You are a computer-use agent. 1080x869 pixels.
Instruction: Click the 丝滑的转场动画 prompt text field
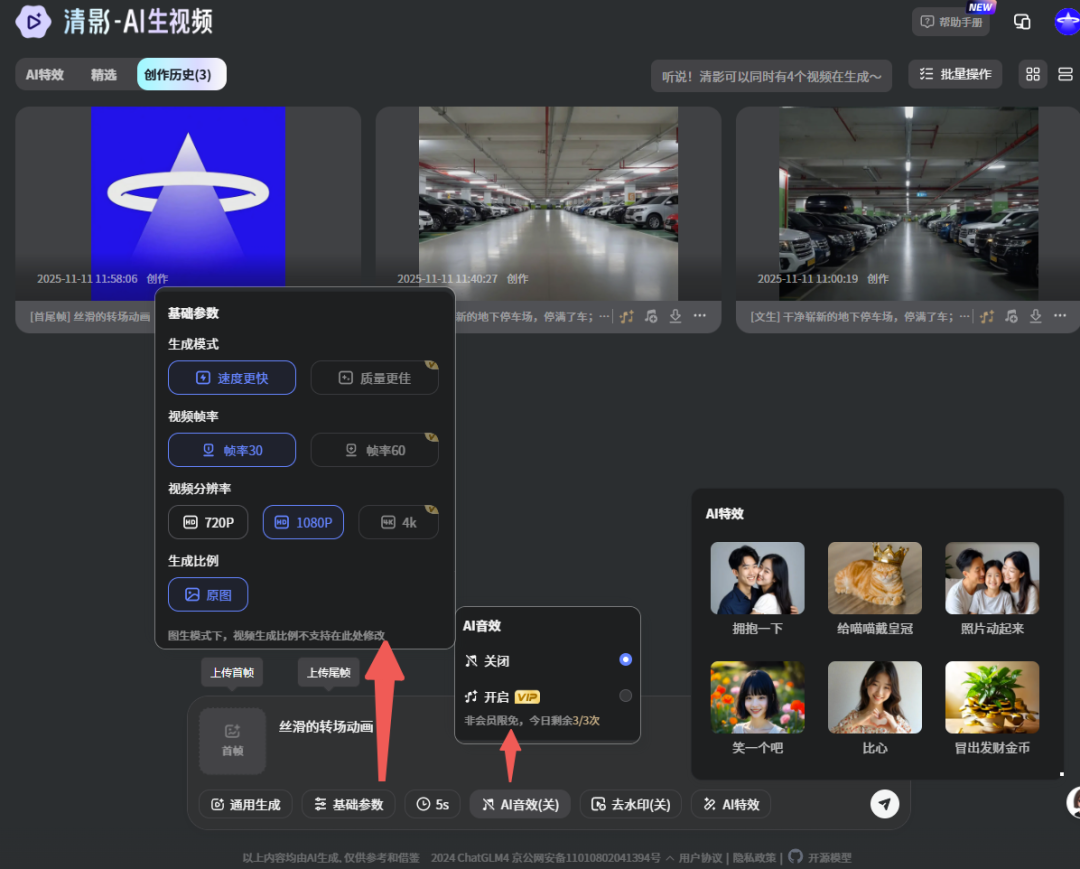pyautogui.click(x=326, y=727)
